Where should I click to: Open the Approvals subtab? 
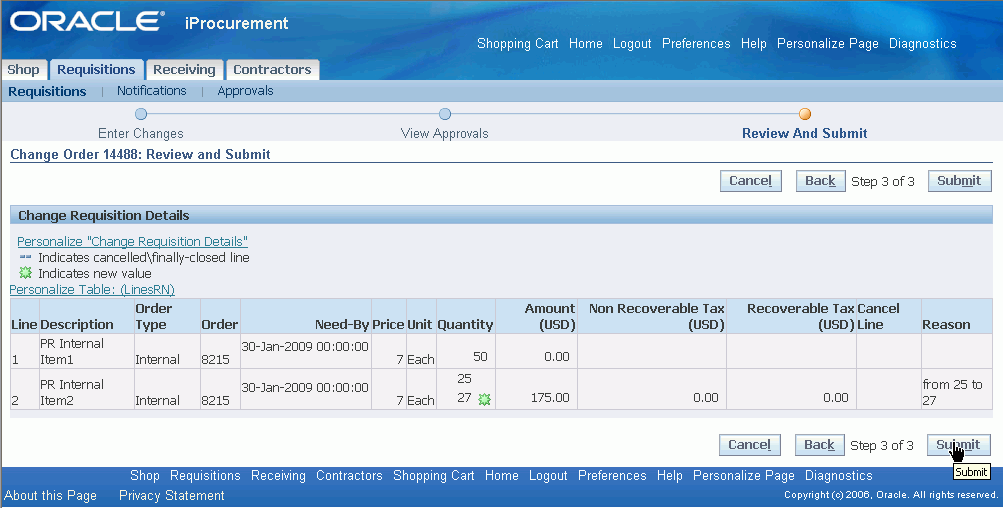(245, 91)
